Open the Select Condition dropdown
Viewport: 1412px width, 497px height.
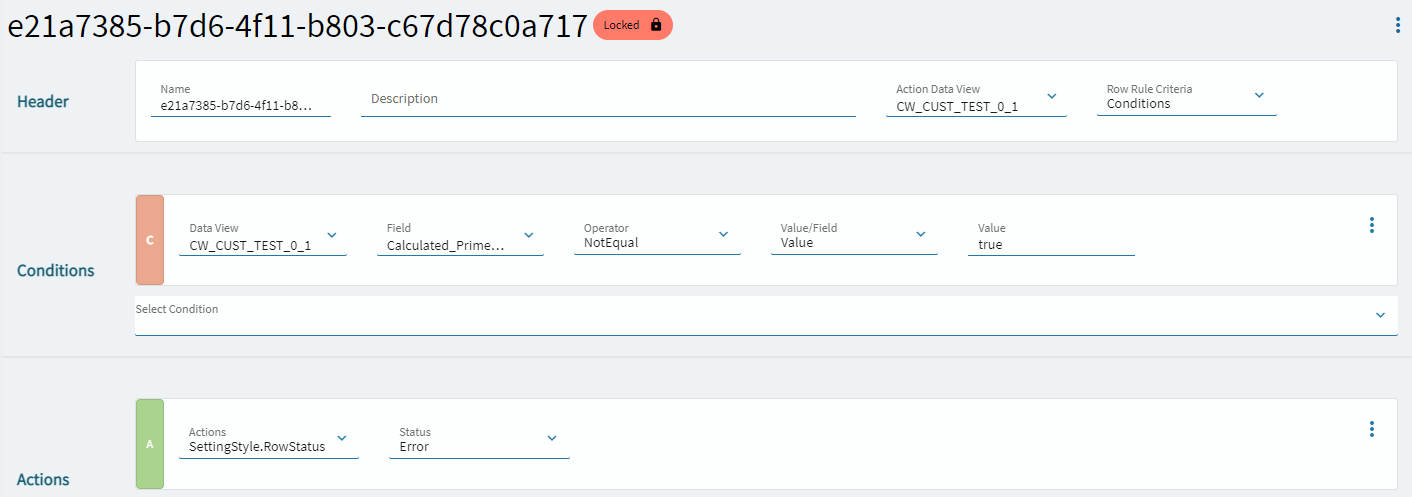(766, 315)
